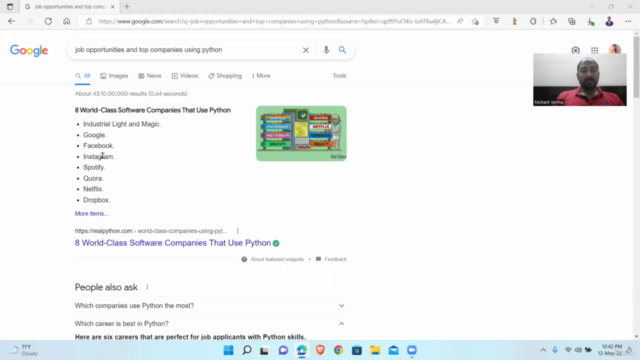Click the snippet heading 8 World-Class Software Companies

pos(153,110)
